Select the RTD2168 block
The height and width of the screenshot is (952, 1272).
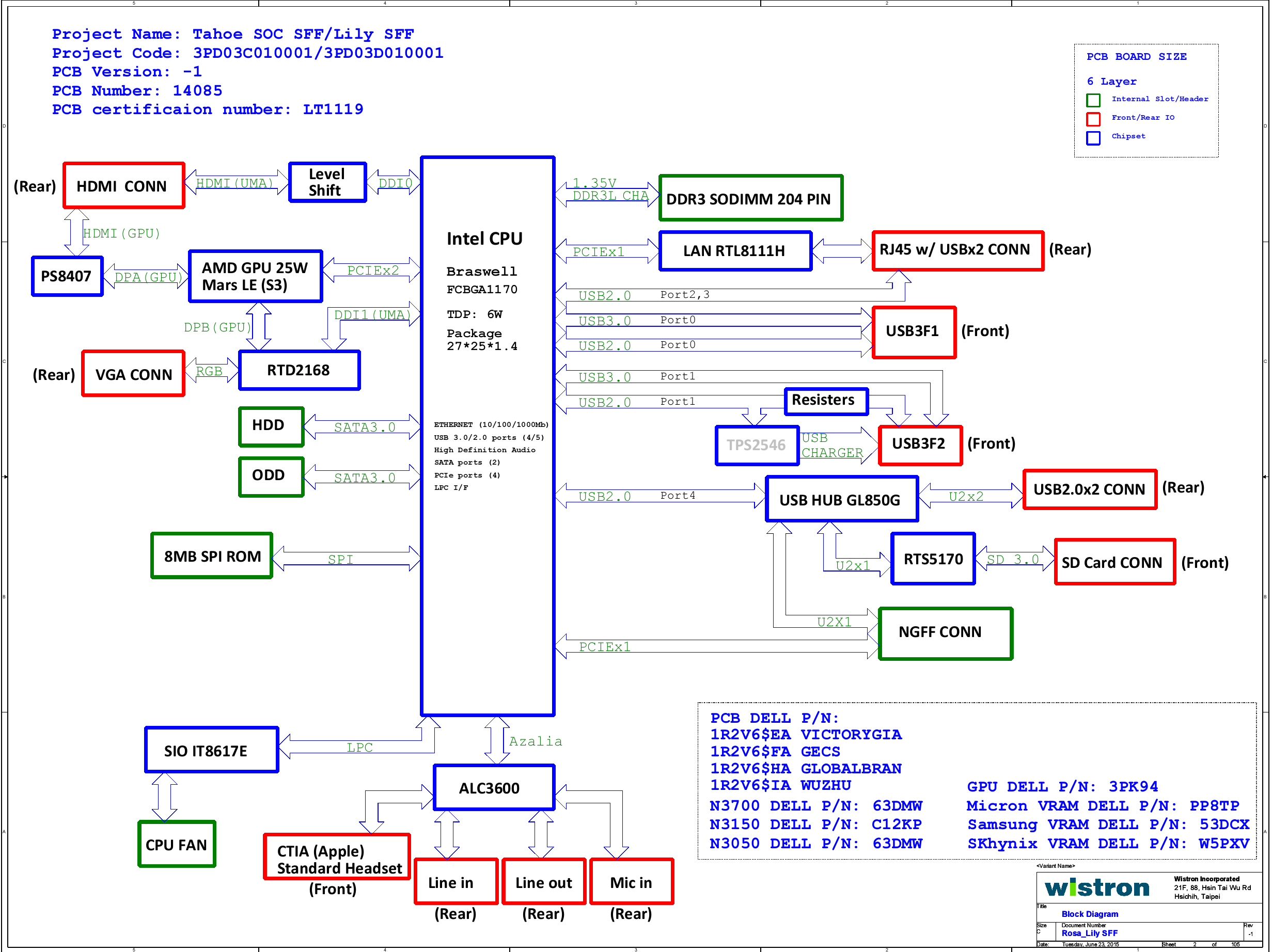[x=299, y=370]
